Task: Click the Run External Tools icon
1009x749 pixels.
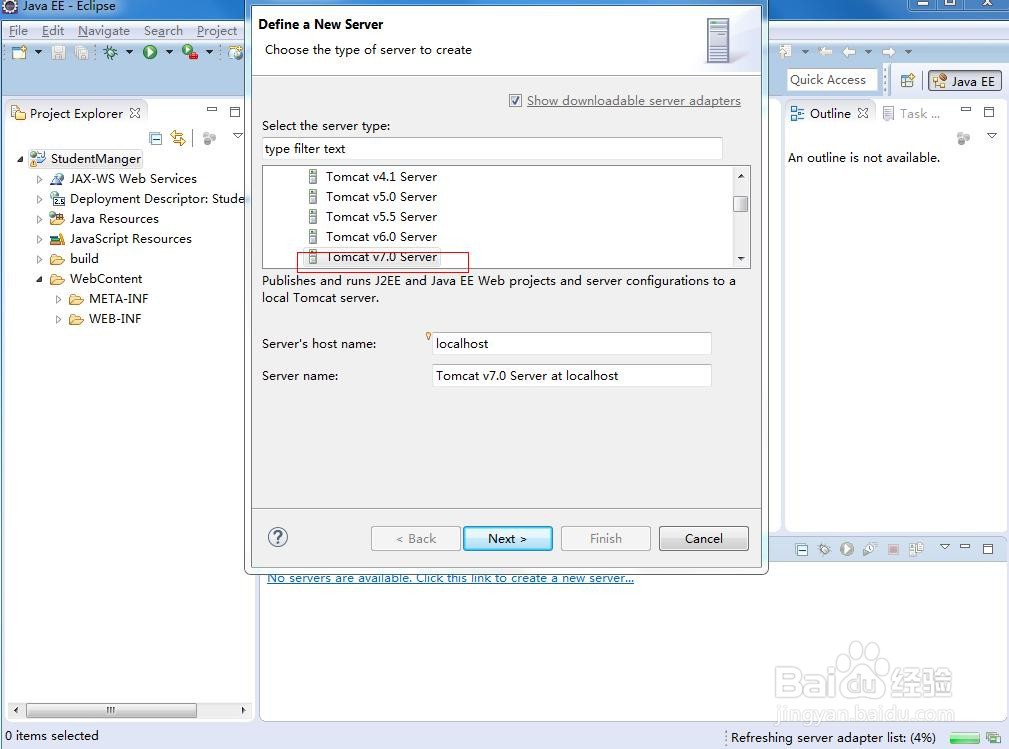Action: coord(190,52)
